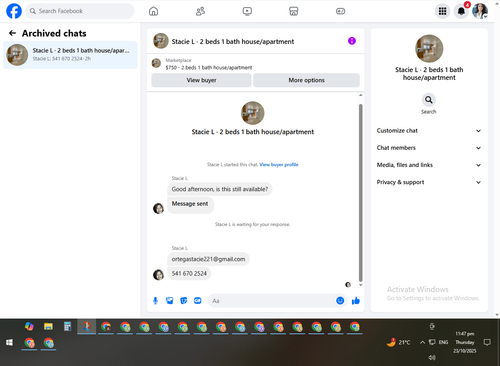Screen dimensions: 500x366
Task: Send a thumbs up like
Action: coord(356,301)
